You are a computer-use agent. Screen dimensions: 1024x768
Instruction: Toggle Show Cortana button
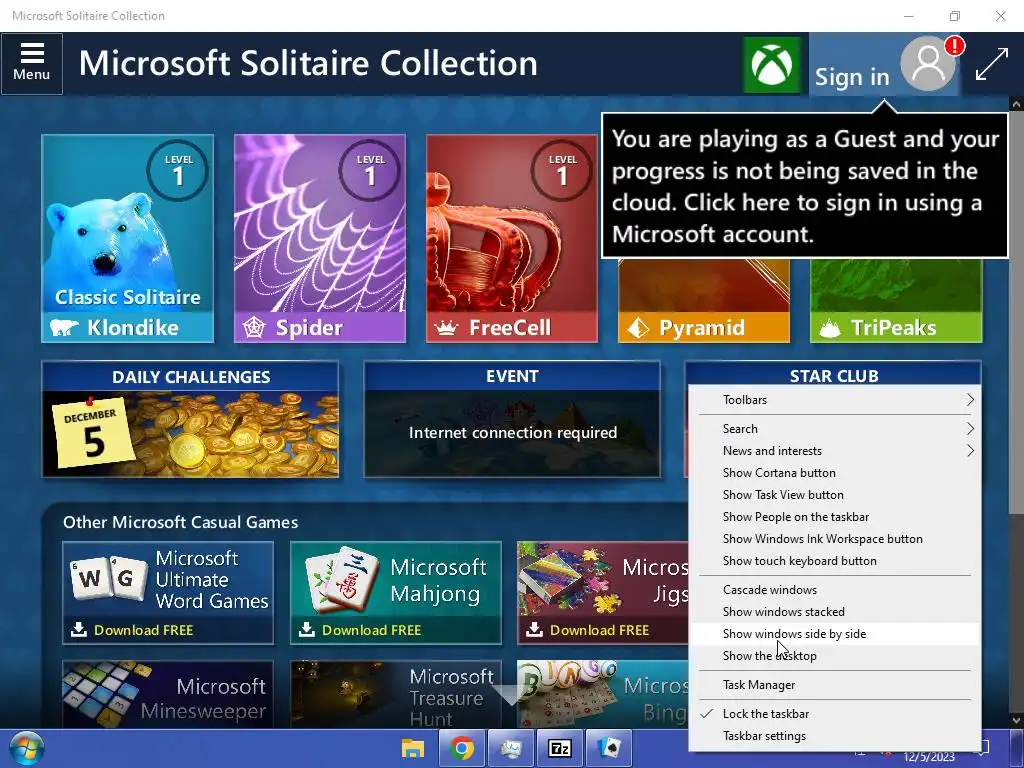pos(835,473)
